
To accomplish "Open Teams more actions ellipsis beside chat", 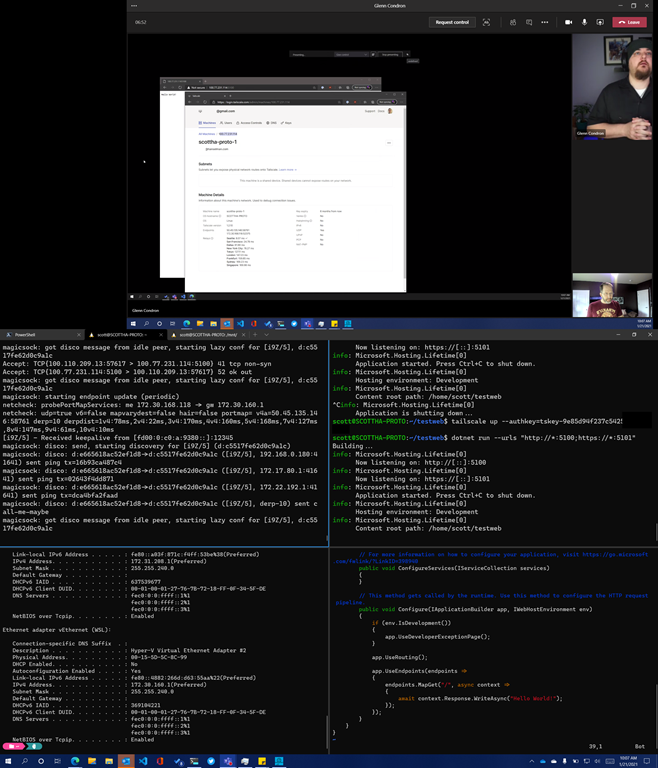I will pyautogui.click(x=545, y=22).
